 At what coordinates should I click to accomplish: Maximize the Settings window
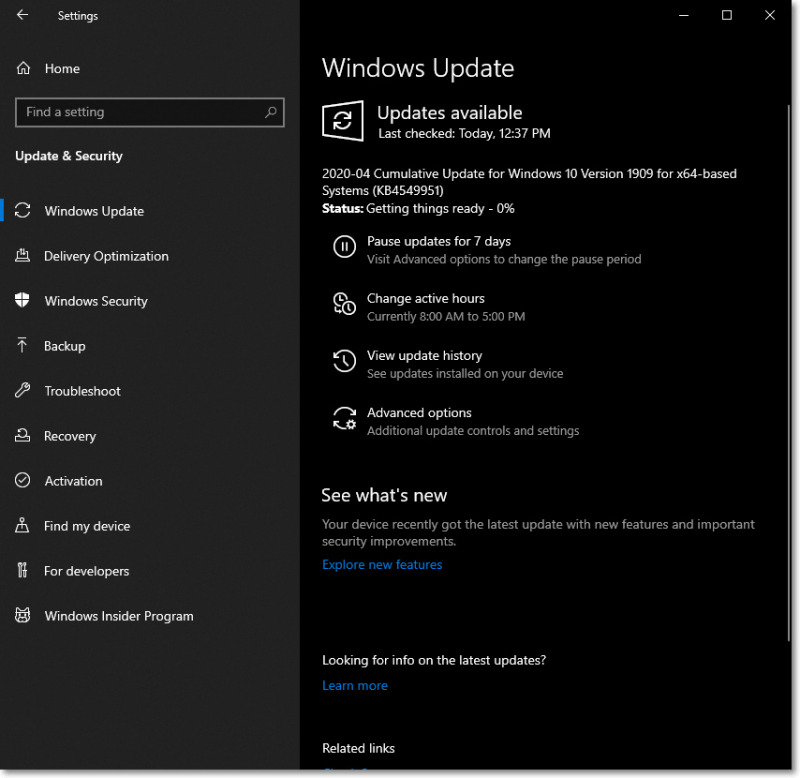(x=727, y=15)
